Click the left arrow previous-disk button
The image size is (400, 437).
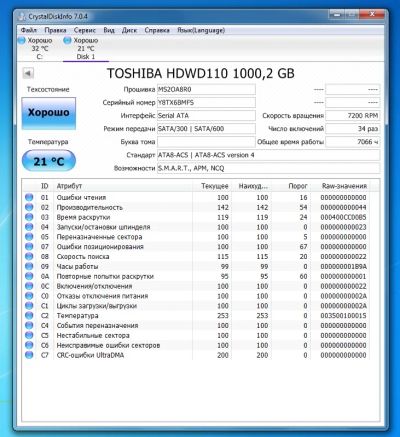coord(28,73)
